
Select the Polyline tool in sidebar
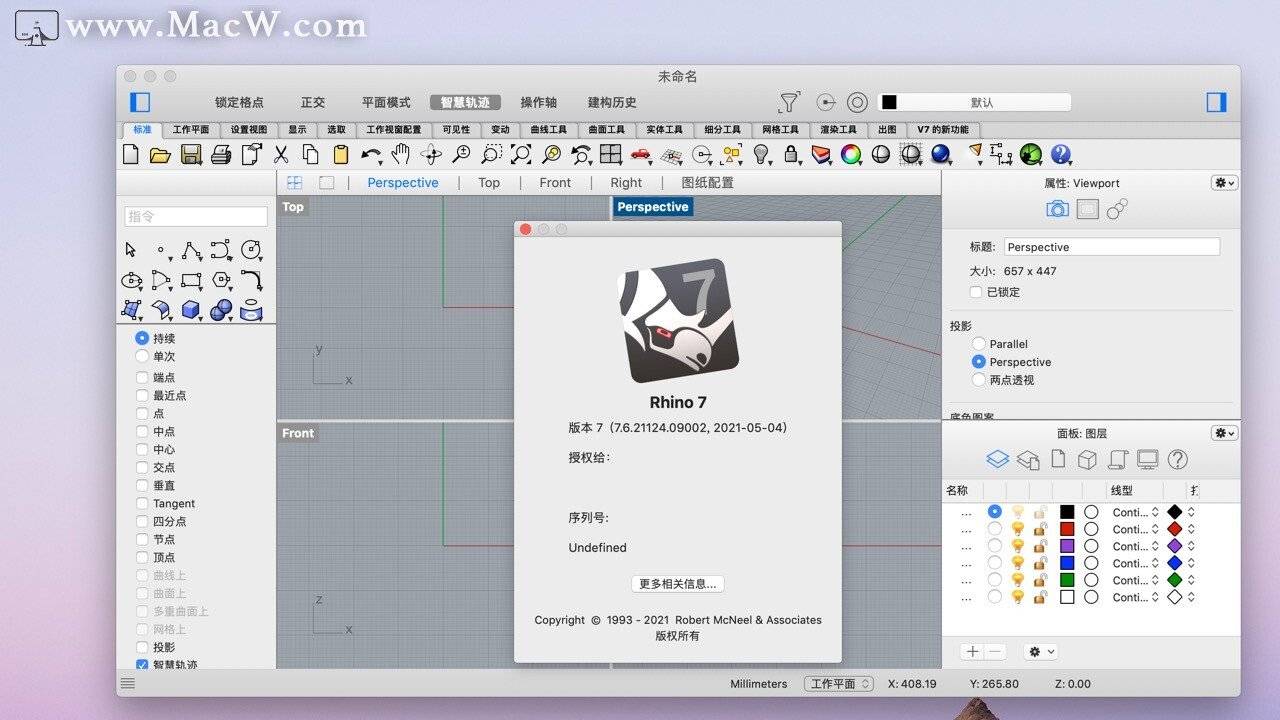click(x=191, y=250)
